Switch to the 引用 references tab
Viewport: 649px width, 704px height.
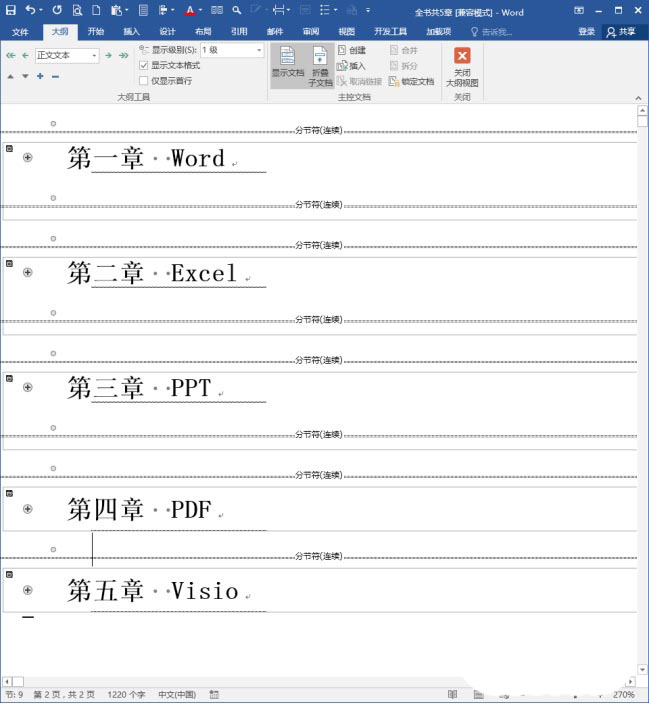point(239,31)
